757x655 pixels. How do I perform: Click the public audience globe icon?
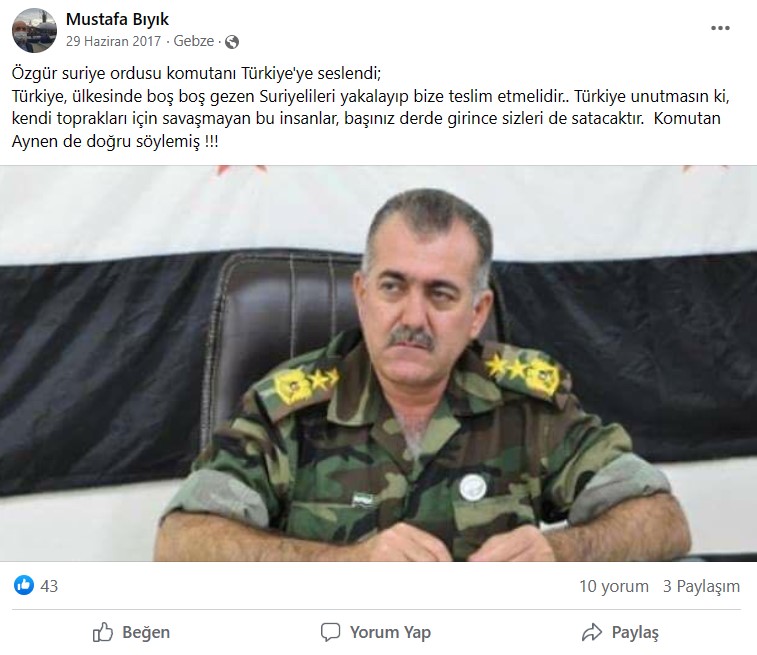pyautogui.click(x=232, y=42)
